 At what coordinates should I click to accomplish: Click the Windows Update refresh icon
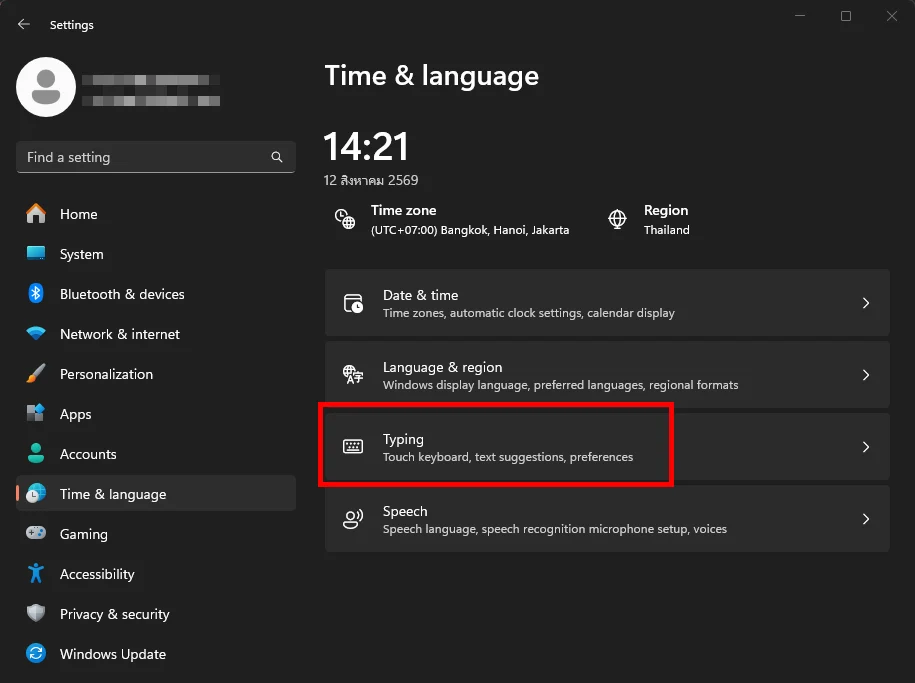[36, 653]
